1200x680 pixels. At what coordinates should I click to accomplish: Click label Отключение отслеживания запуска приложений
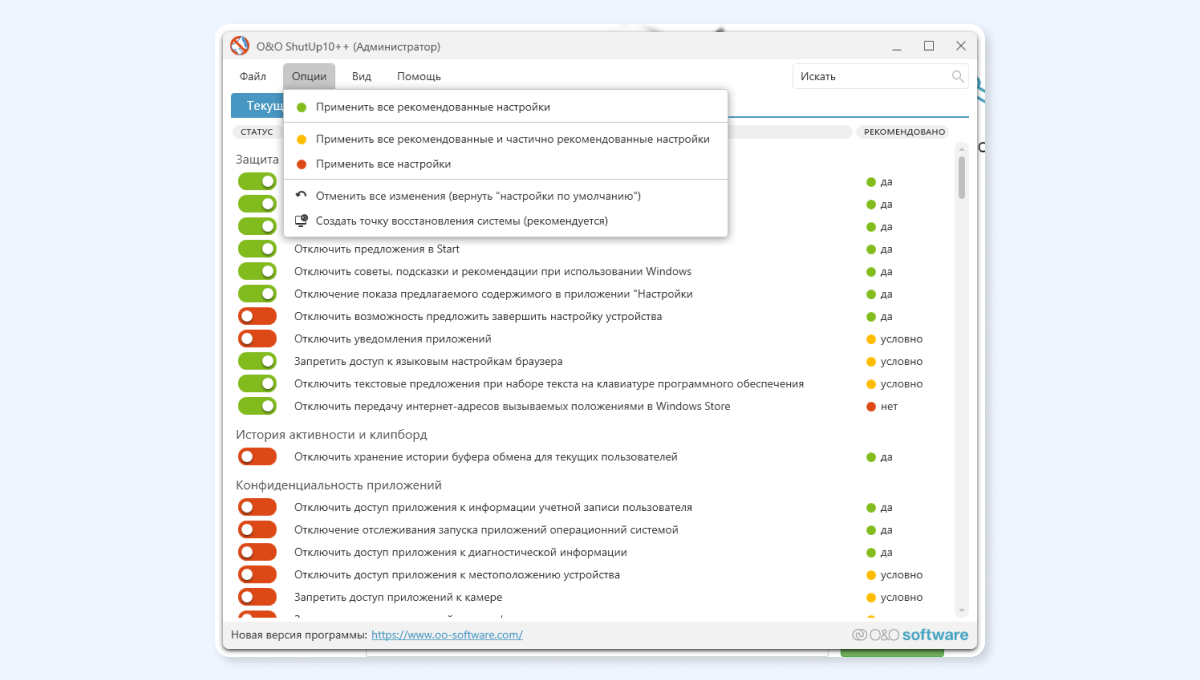pos(486,530)
